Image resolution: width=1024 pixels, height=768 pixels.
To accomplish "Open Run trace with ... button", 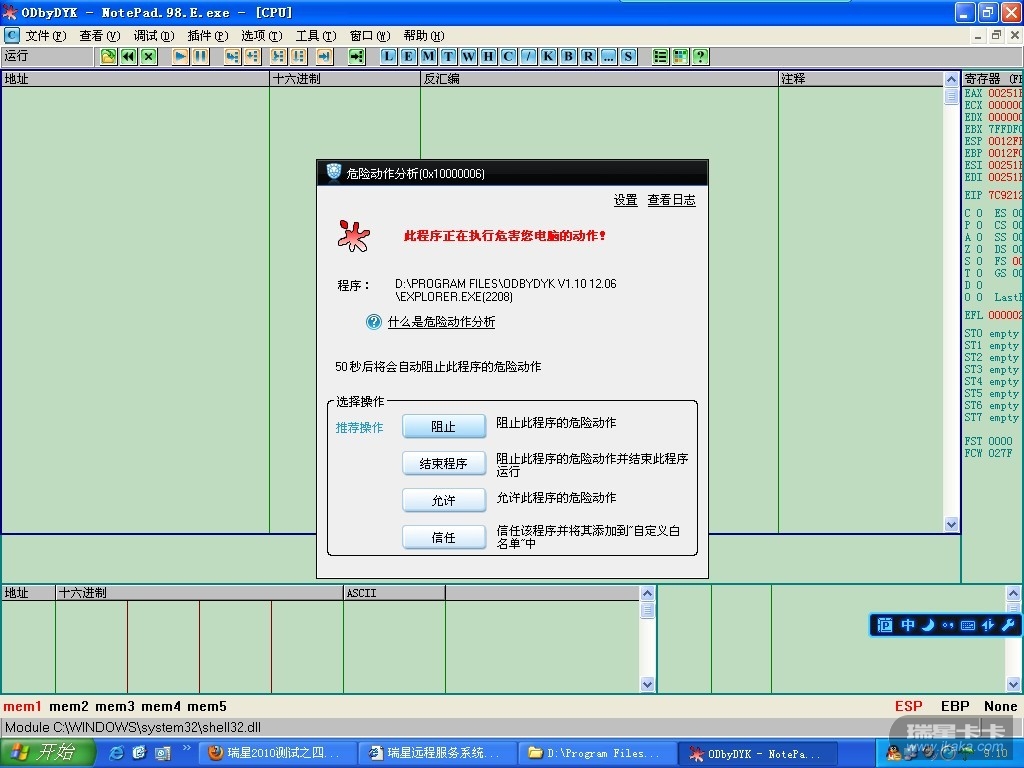I will 608,57.
